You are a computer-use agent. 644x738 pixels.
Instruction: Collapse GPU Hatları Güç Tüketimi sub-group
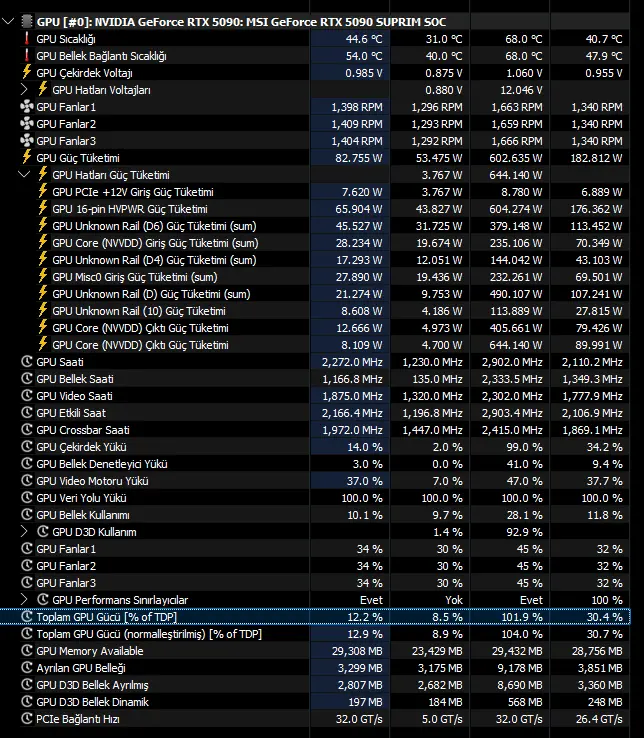[x=24, y=175]
